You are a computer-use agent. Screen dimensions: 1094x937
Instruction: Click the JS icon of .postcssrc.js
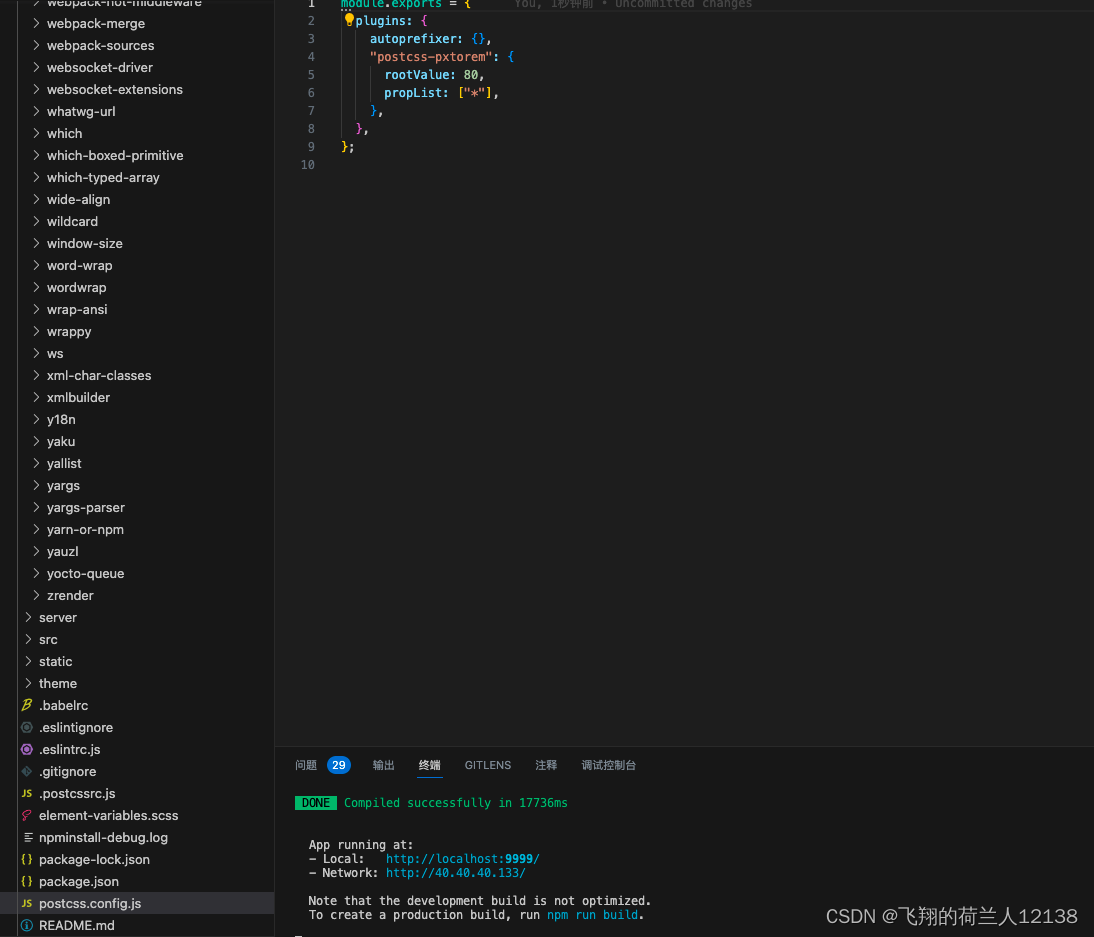point(28,793)
